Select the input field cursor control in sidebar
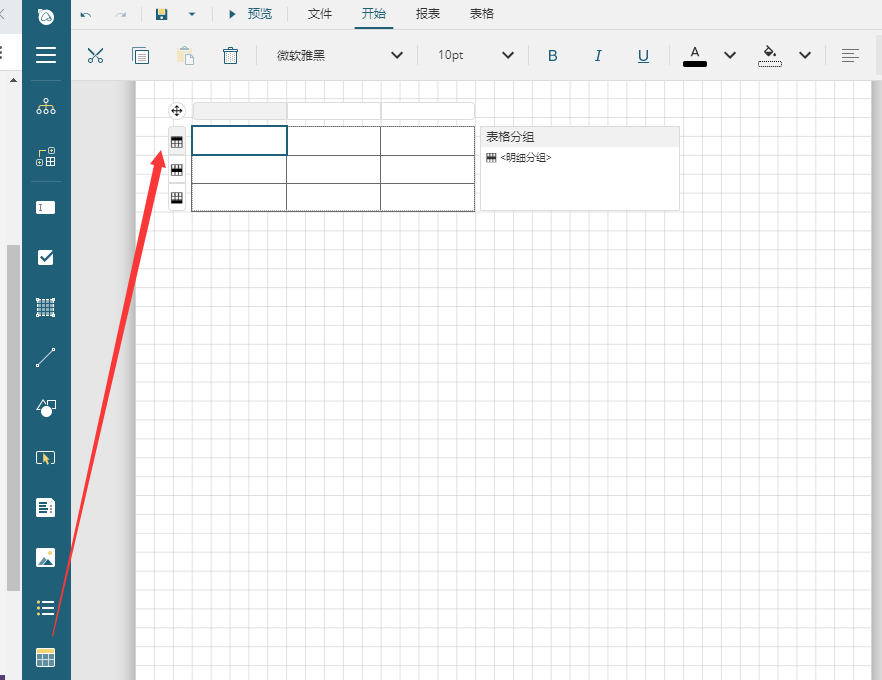 [x=46, y=458]
